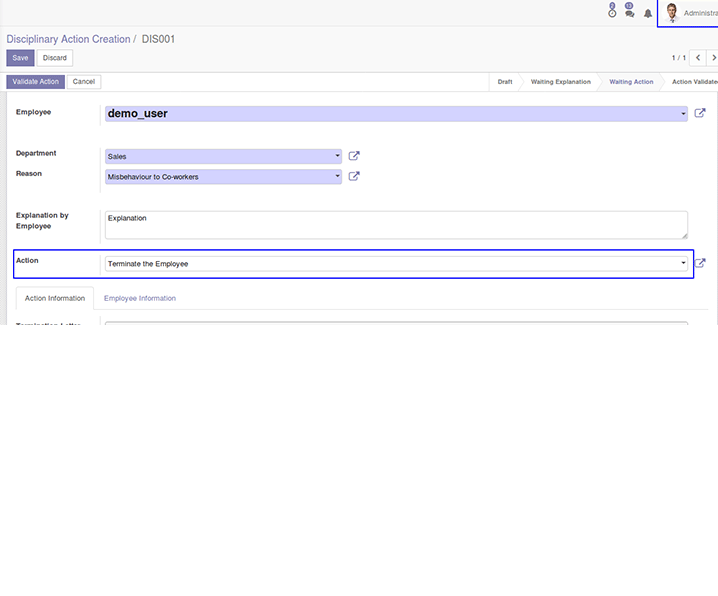This screenshot has height=596, width=718.
Task: Expand the Action Terminate the Employee dropdown
Action: point(683,263)
